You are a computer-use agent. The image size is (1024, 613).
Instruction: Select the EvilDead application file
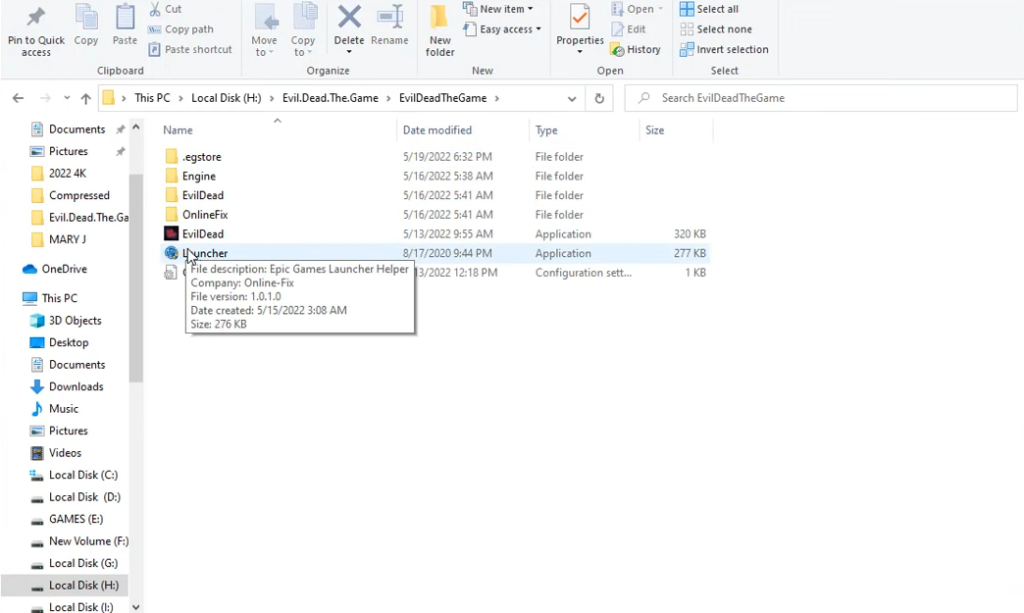click(x=435, y=234)
